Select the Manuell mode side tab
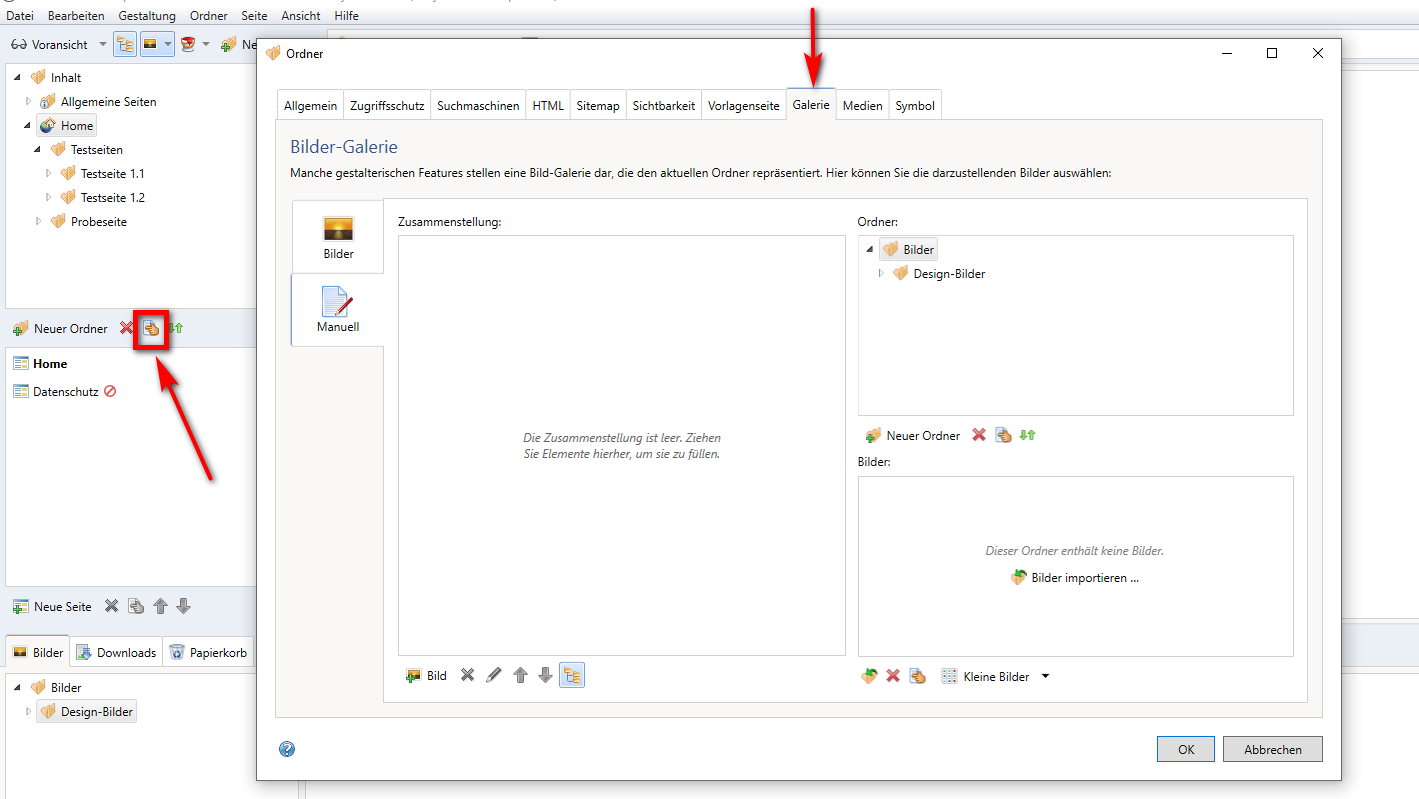 pos(338,310)
